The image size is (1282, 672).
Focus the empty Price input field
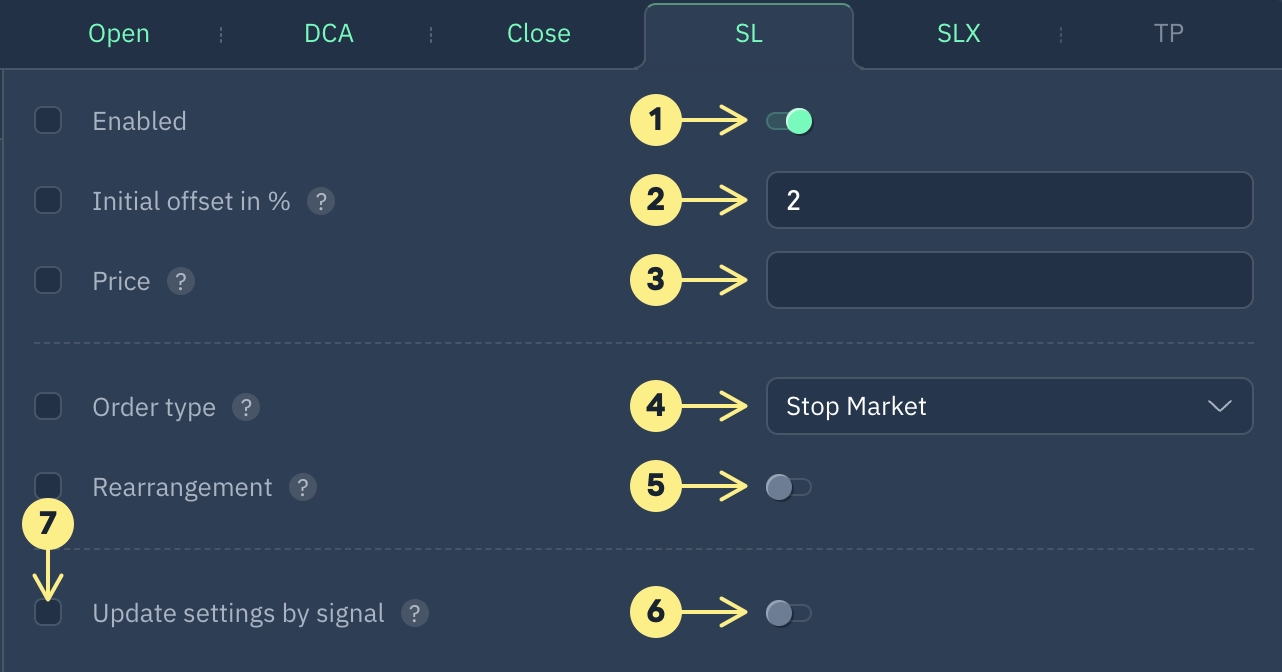(x=1009, y=280)
